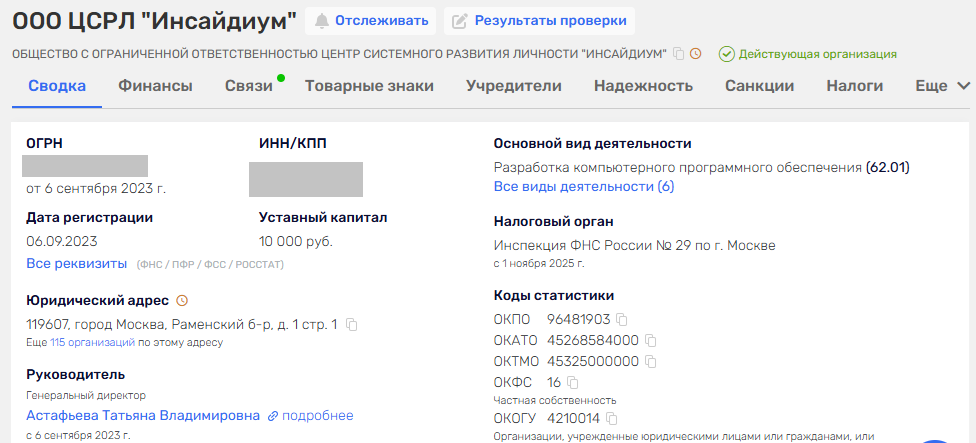This screenshot has width=976, height=443.
Task: Switch to the Сводка tab
Action: pyautogui.click(x=57, y=86)
